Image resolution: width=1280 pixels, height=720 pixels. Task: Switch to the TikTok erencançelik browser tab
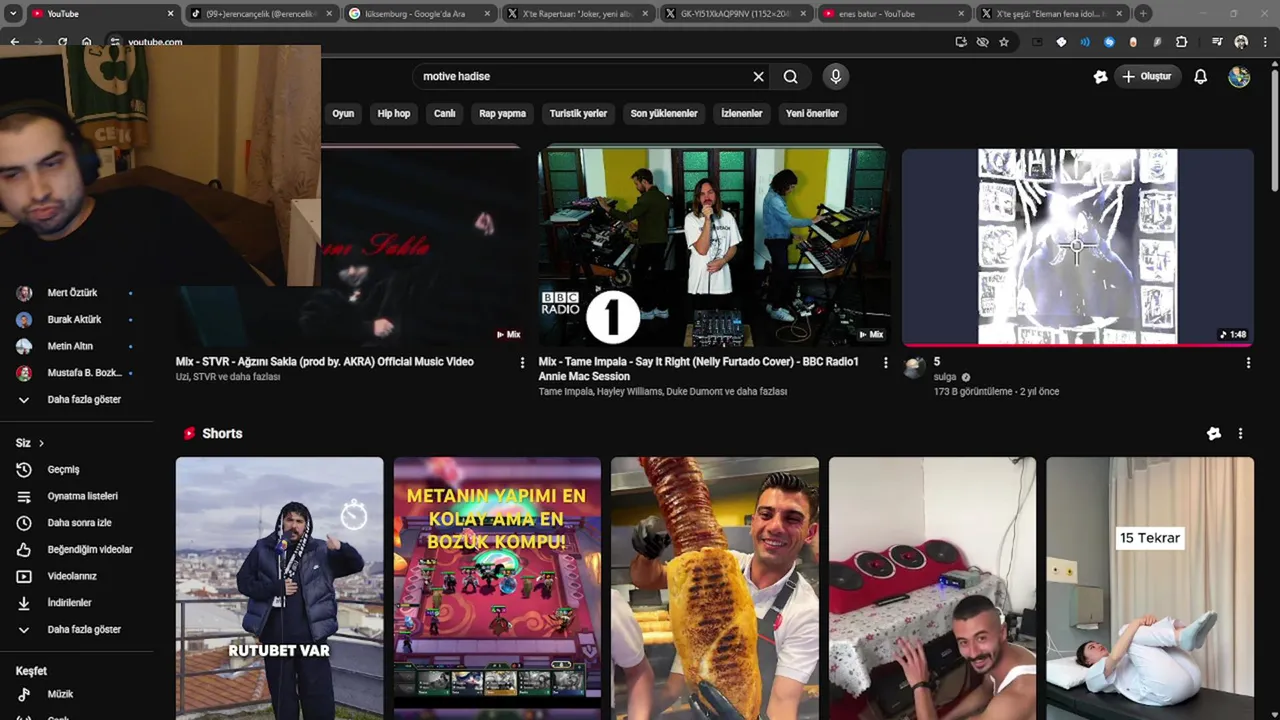tap(260, 14)
